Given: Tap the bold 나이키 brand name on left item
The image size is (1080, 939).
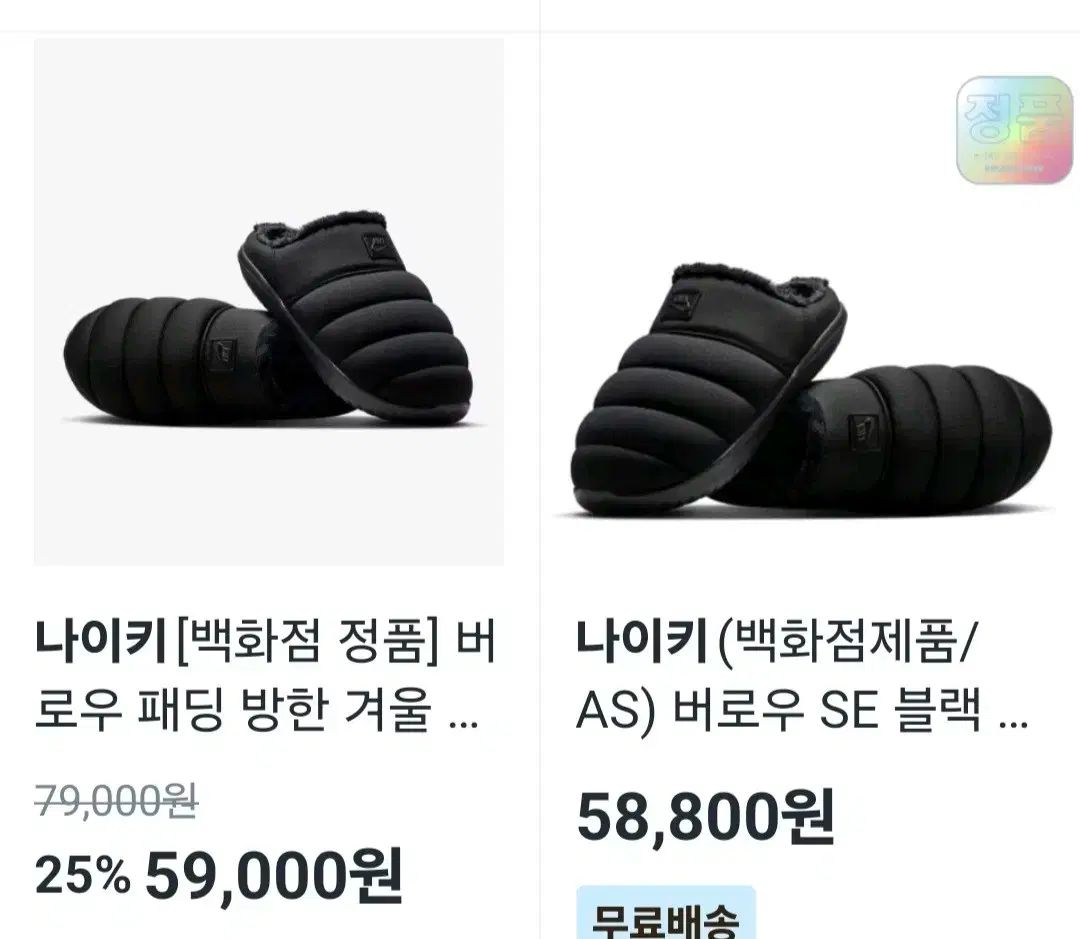Looking at the screenshot, I should (x=101, y=641).
